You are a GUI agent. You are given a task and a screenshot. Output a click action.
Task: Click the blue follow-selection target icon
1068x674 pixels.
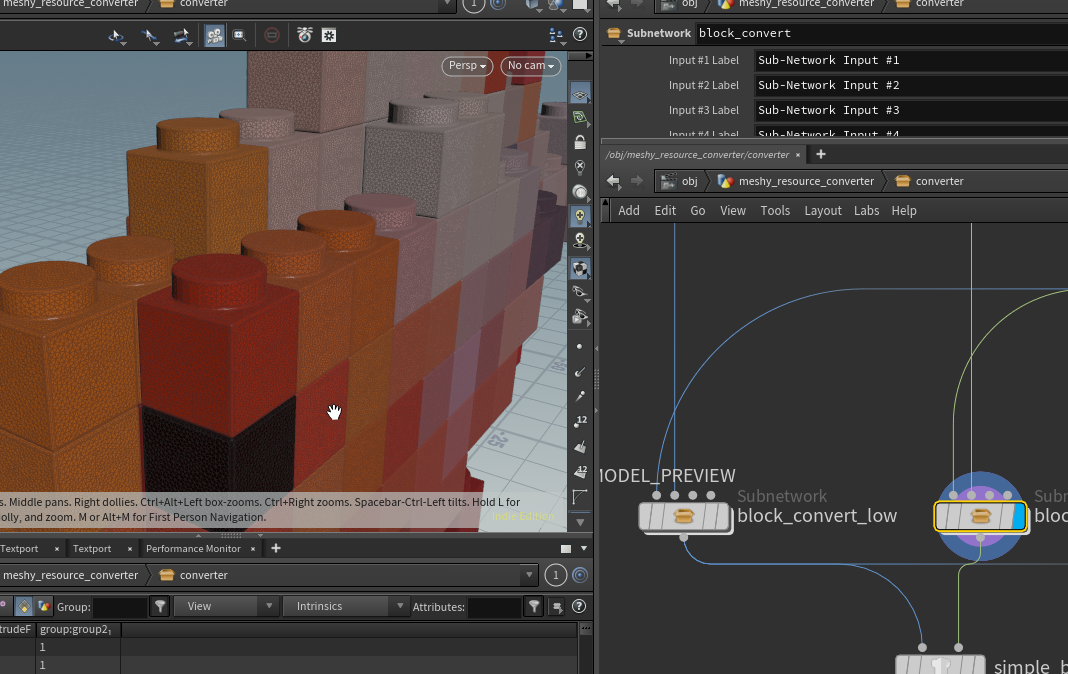click(580, 575)
